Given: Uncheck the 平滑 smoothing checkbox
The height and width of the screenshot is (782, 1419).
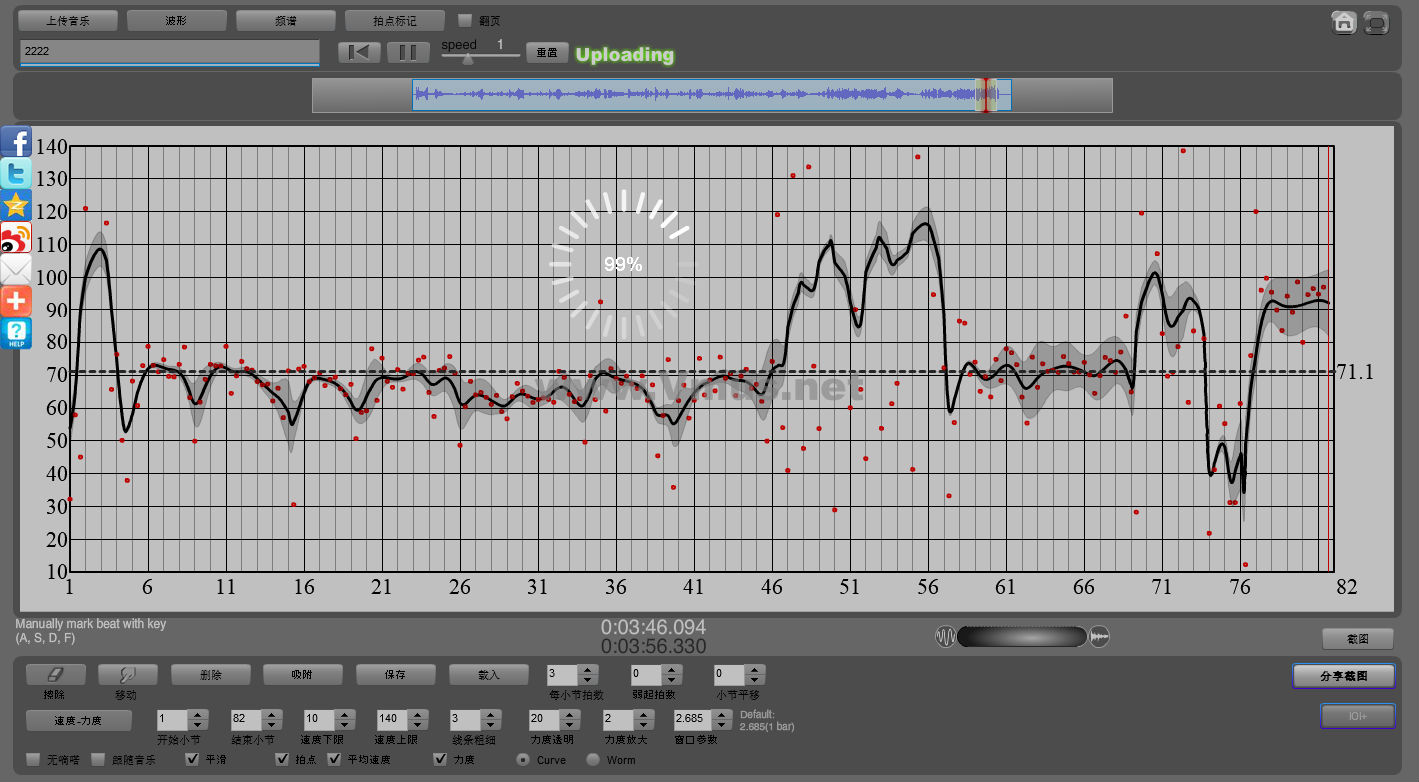Looking at the screenshot, I should 193,760.
